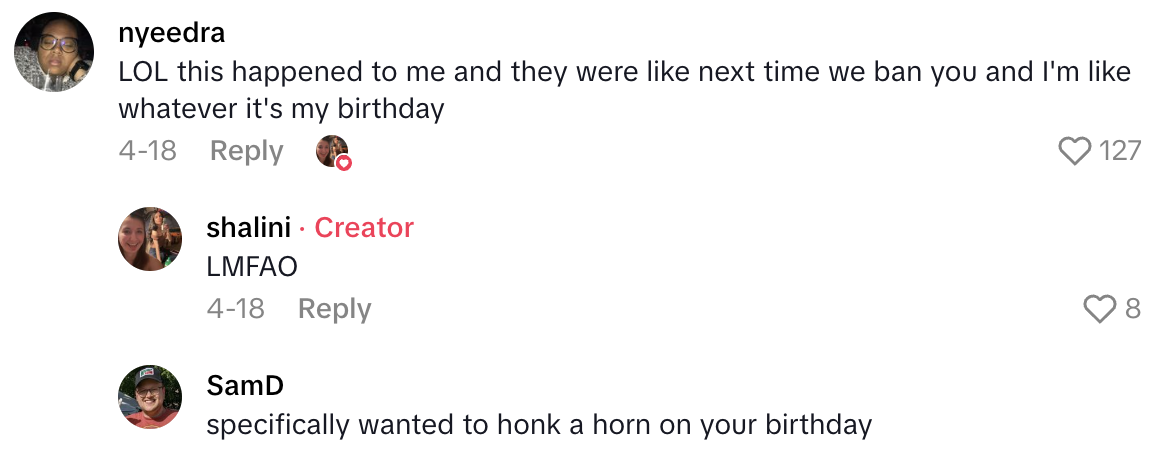Like shalini's LMFAO reply with the heart

[x=1100, y=309]
